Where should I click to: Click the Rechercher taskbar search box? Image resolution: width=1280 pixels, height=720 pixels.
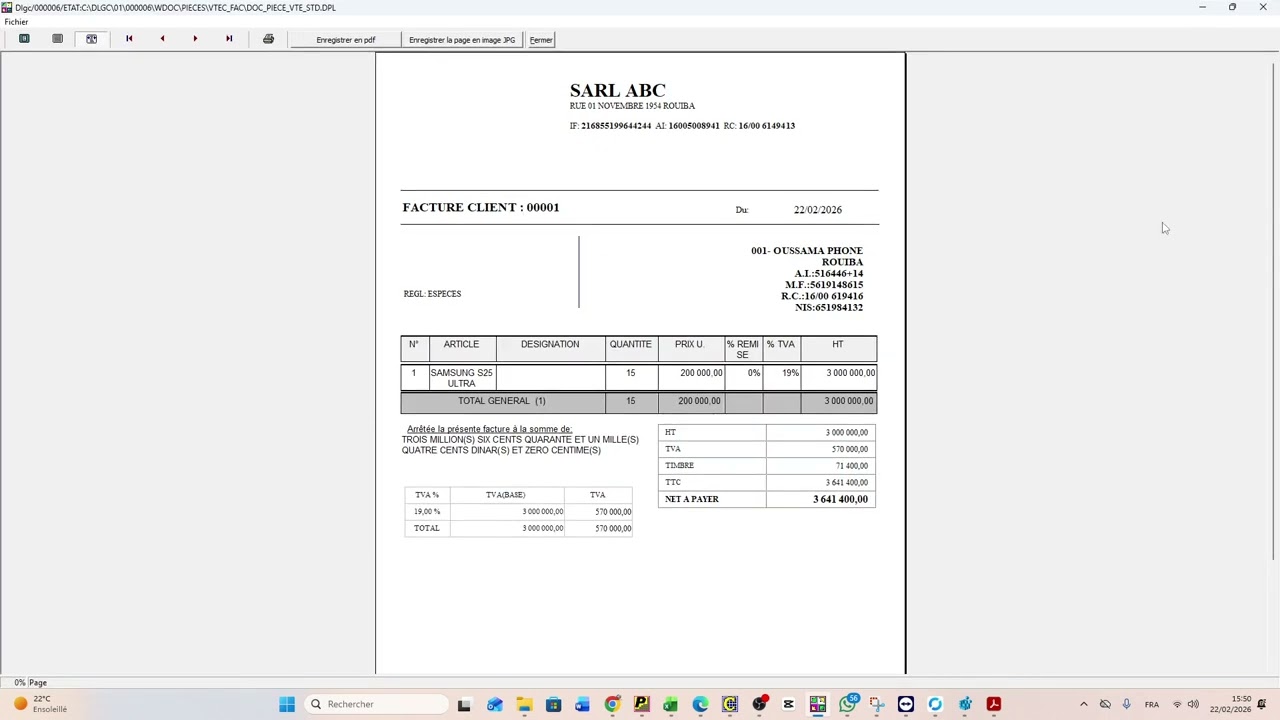378,704
